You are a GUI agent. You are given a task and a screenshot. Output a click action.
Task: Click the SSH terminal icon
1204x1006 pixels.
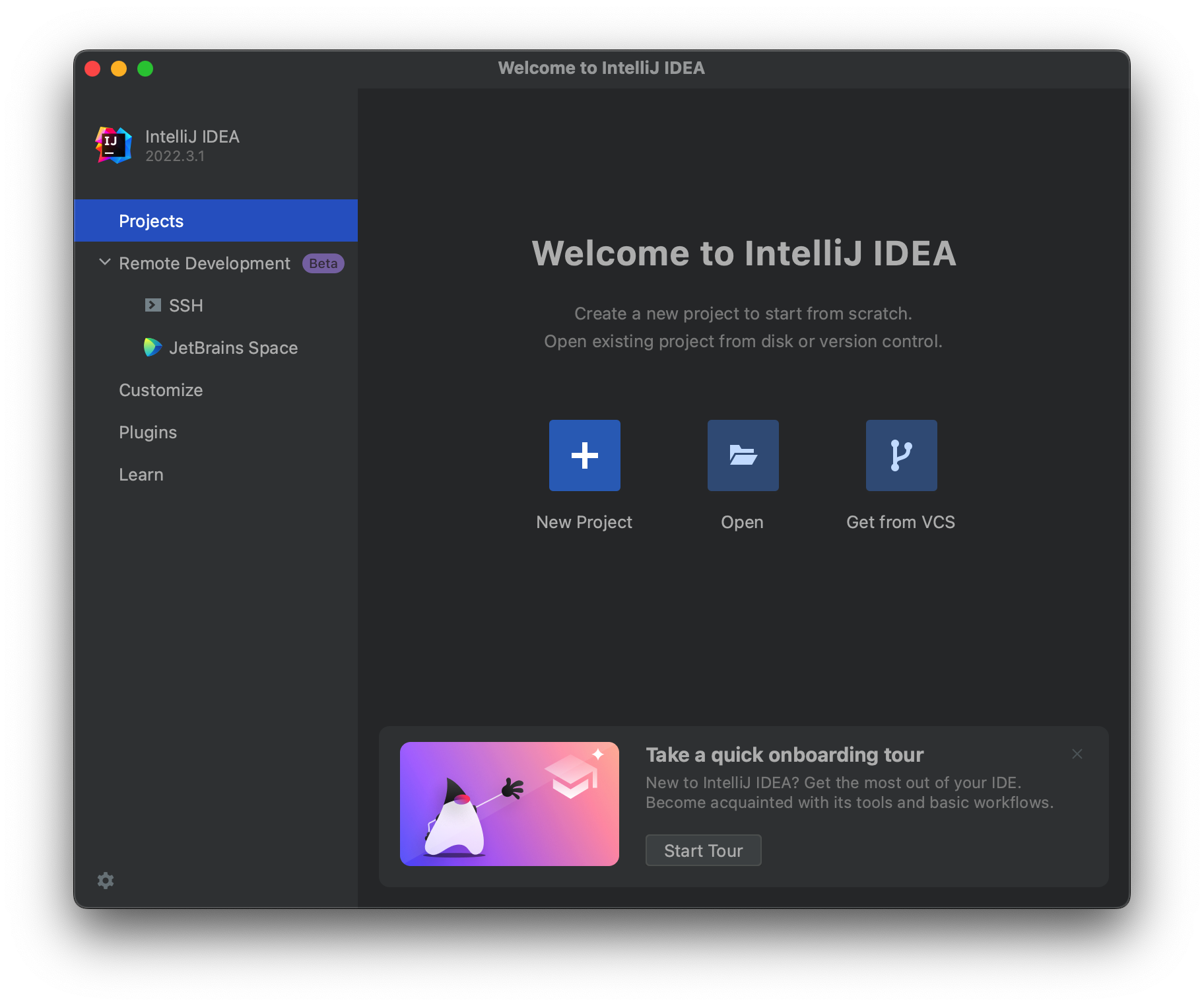153,305
